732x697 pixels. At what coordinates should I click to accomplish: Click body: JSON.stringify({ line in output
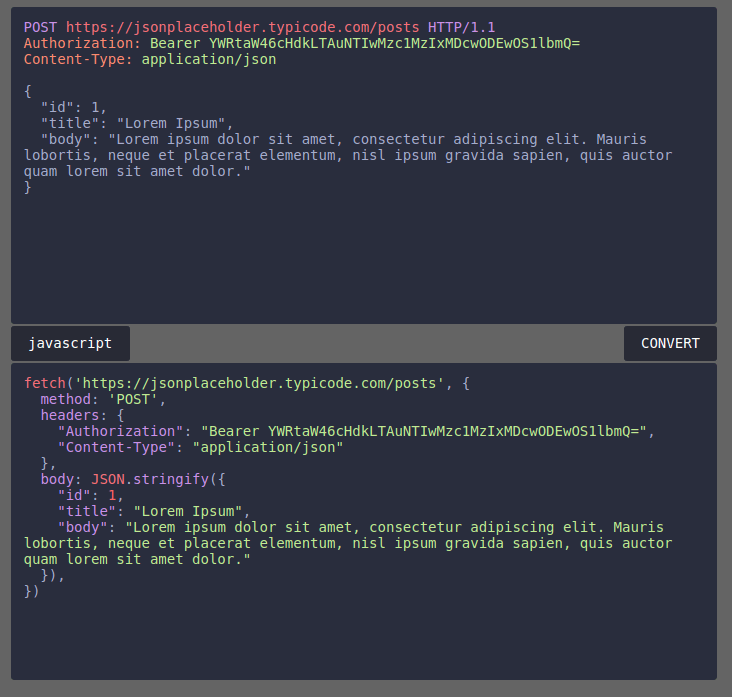point(133,479)
